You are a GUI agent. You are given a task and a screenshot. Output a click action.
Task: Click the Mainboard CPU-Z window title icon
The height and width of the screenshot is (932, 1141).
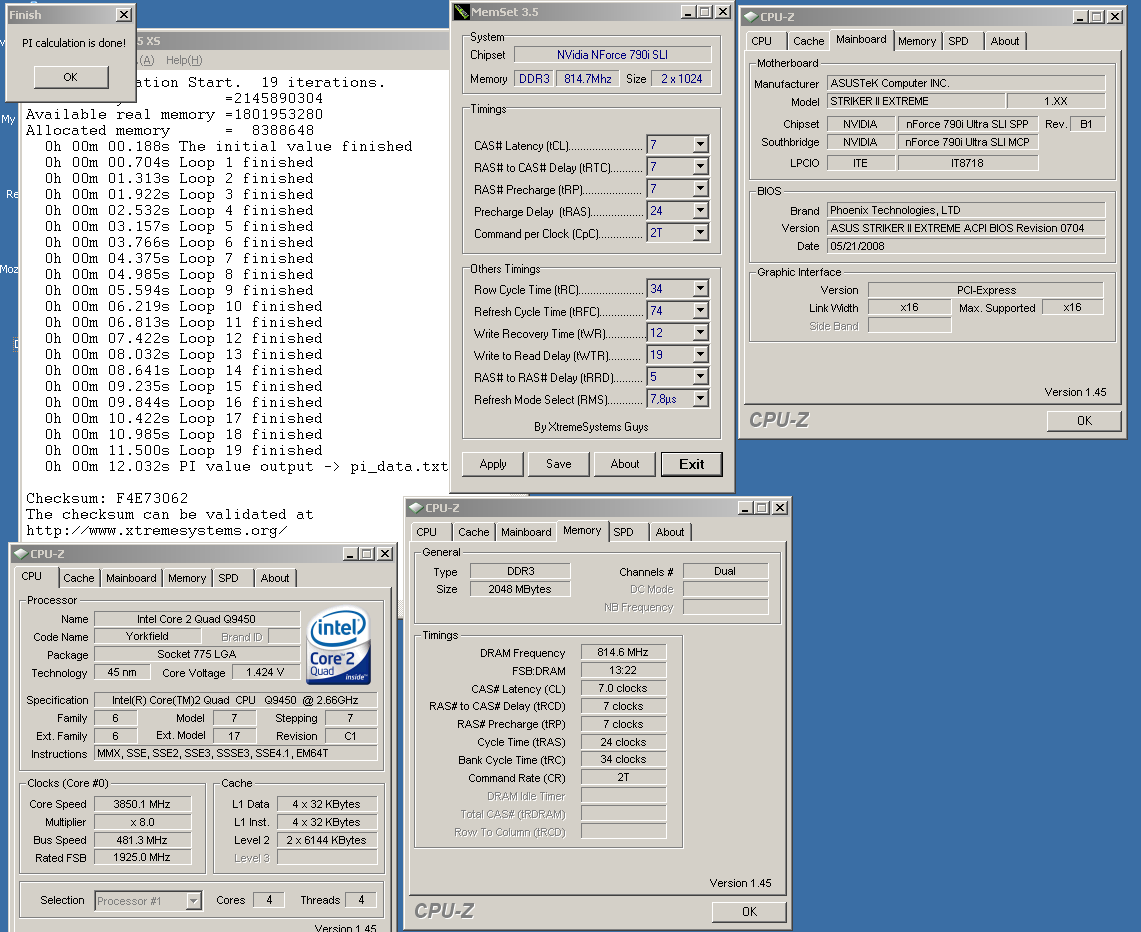751,17
